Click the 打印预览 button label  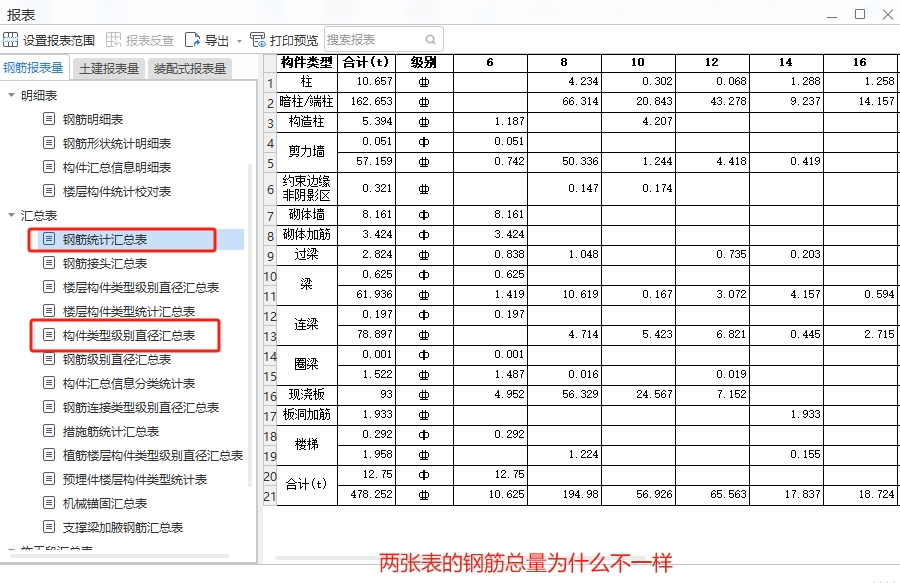coord(293,40)
